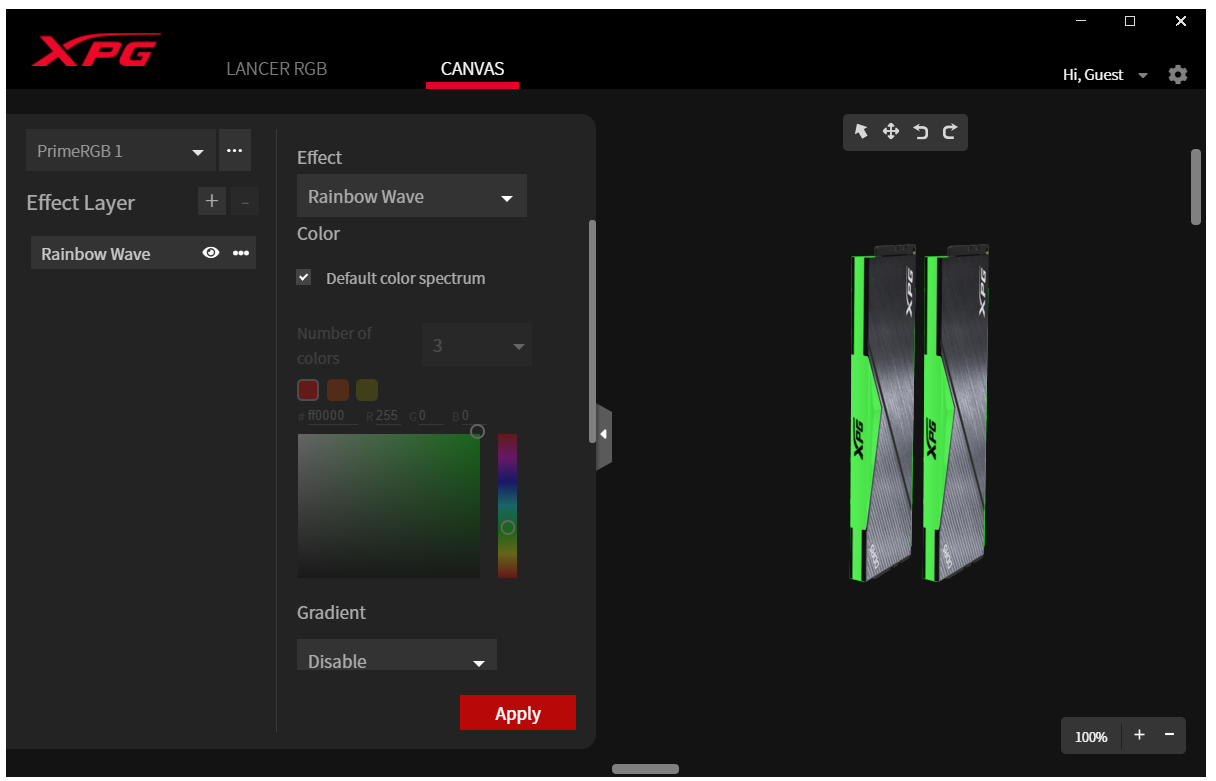This screenshot has width=1216, height=781.
Task: Click the canvas horizontal scrollbar at bottom
Action: click(x=645, y=769)
